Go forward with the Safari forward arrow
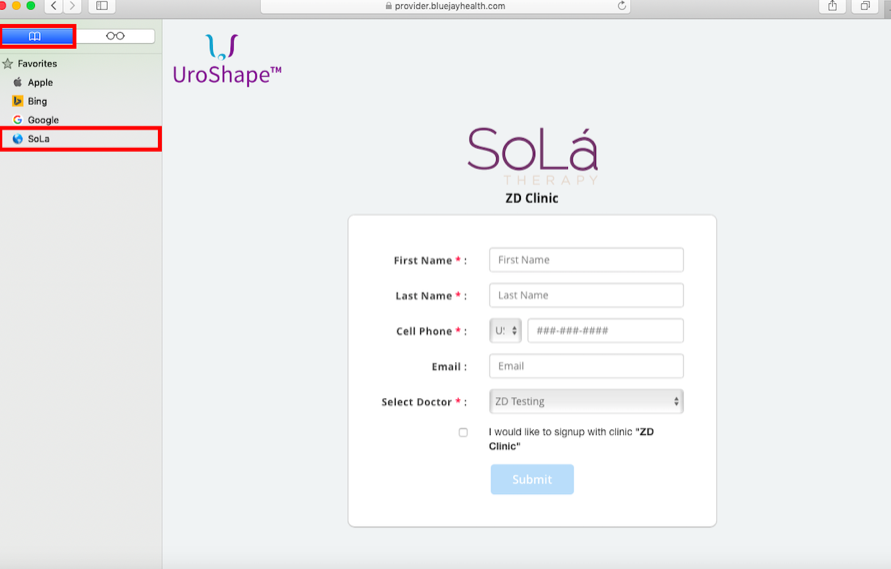The image size is (891, 569). 72,6
